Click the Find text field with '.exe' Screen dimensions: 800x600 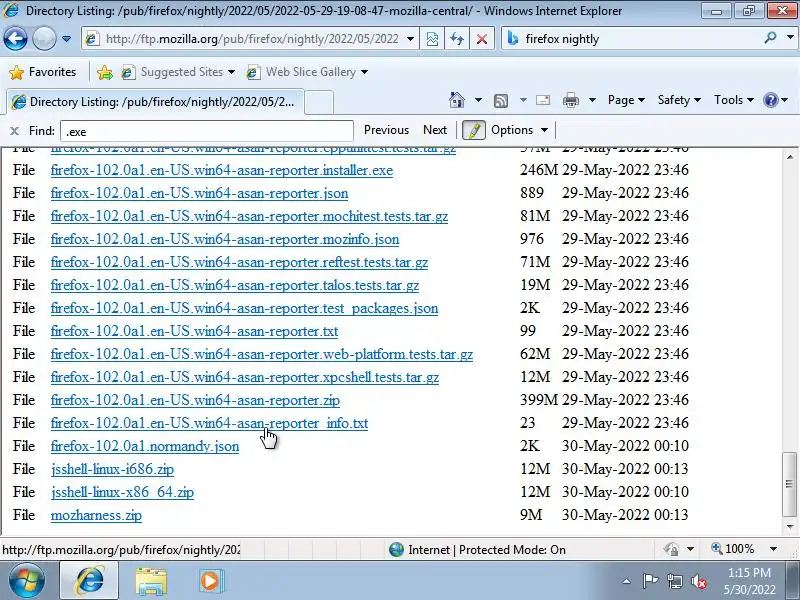click(207, 131)
